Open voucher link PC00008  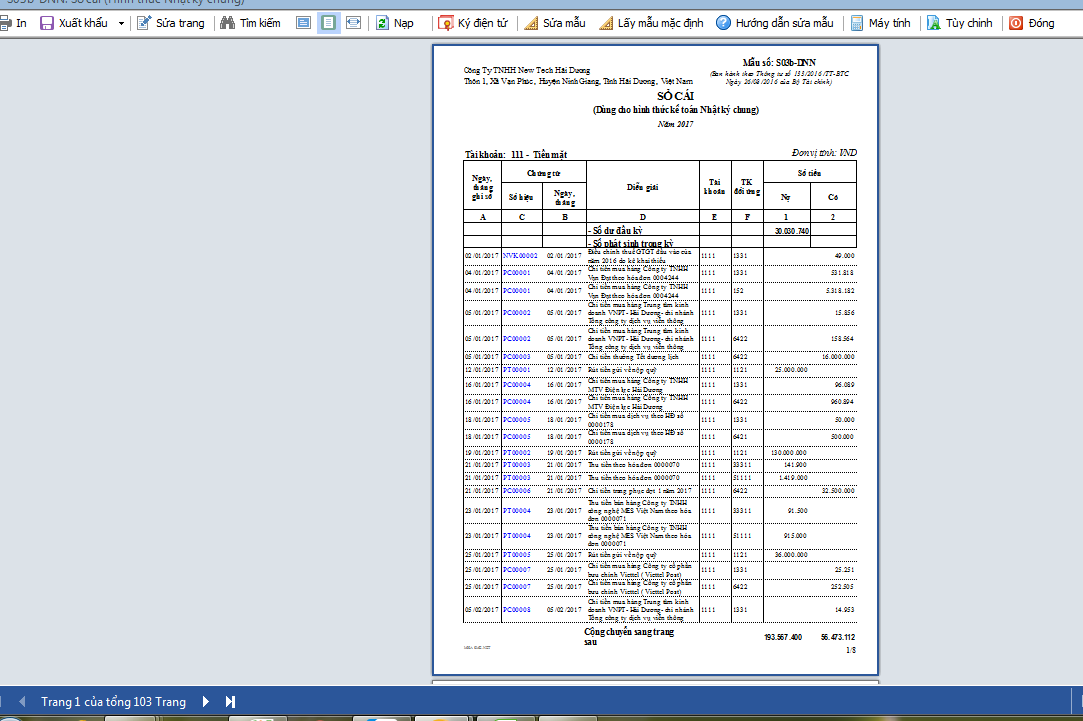point(517,610)
